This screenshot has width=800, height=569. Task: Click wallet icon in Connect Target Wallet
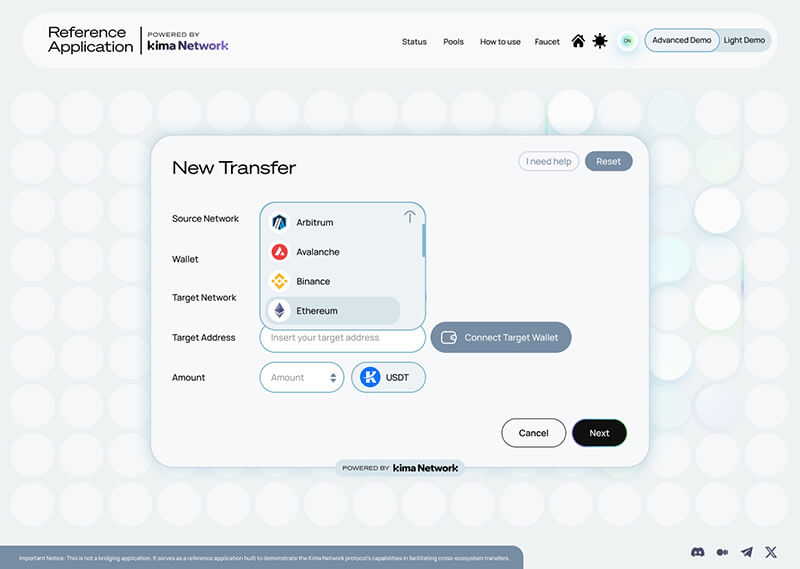[x=448, y=337]
